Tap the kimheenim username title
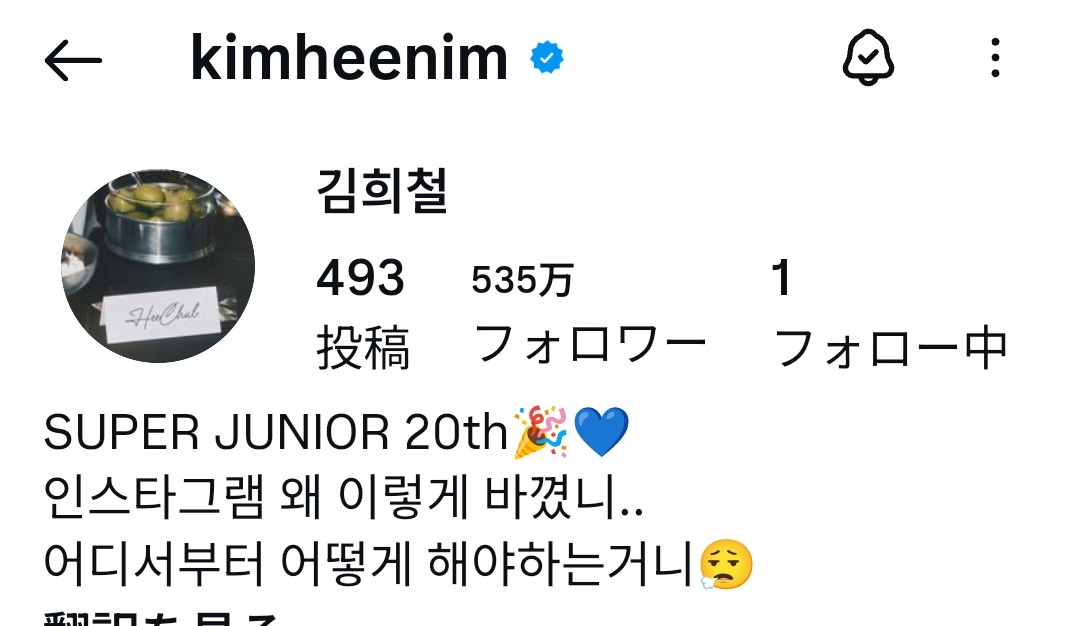This screenshot has width=1066, height=626. 349,58
